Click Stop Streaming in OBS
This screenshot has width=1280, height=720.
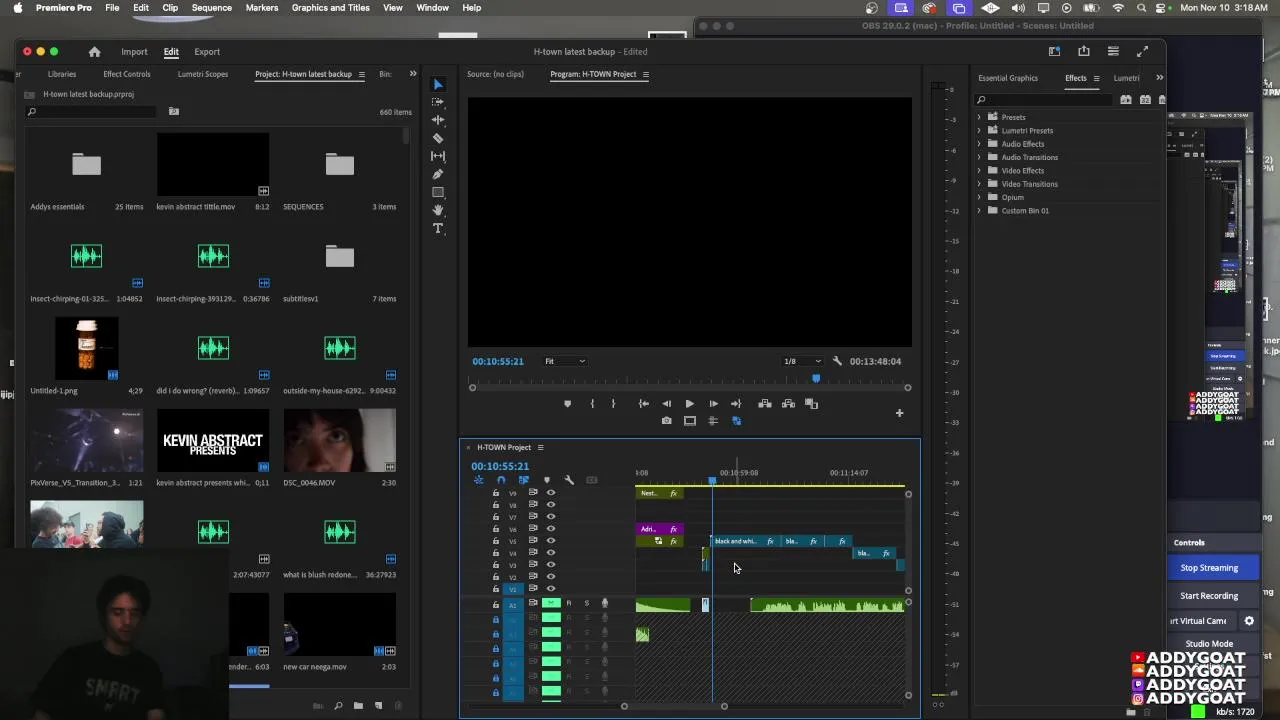point(1209,568)
